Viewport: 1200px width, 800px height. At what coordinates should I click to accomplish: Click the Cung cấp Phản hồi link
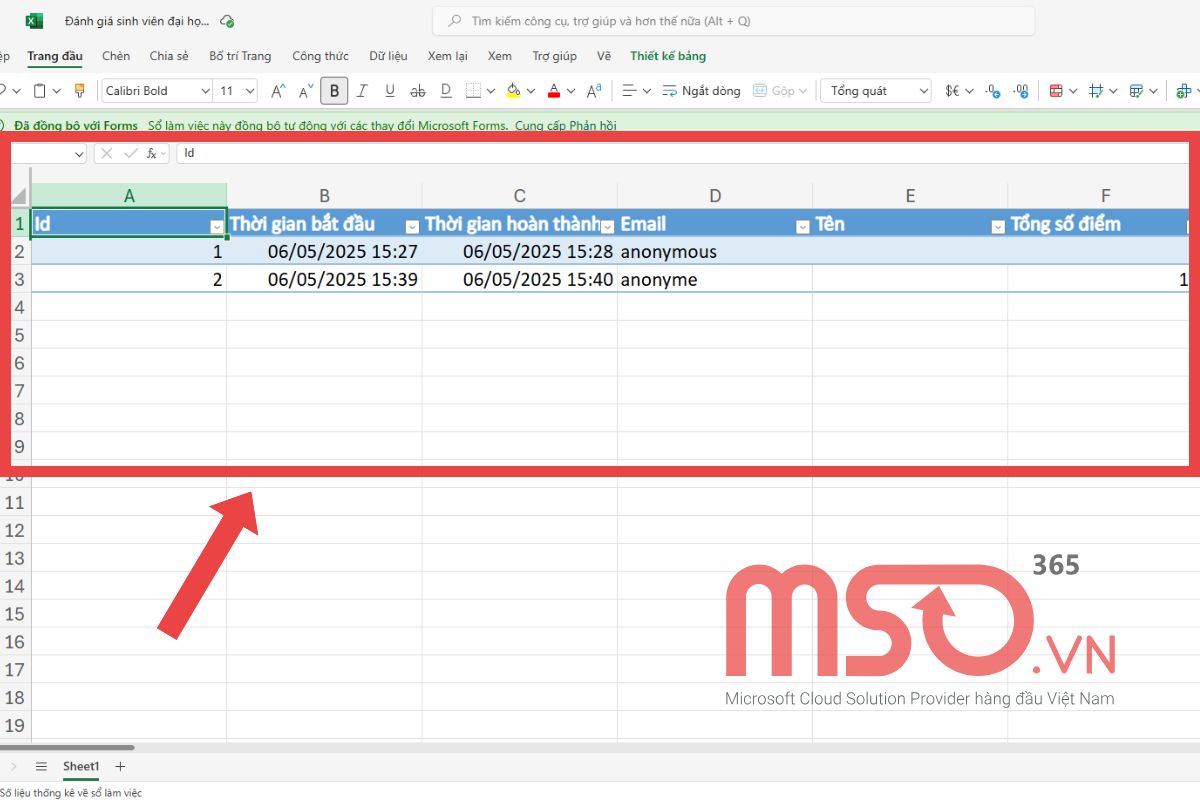point(567,126)
